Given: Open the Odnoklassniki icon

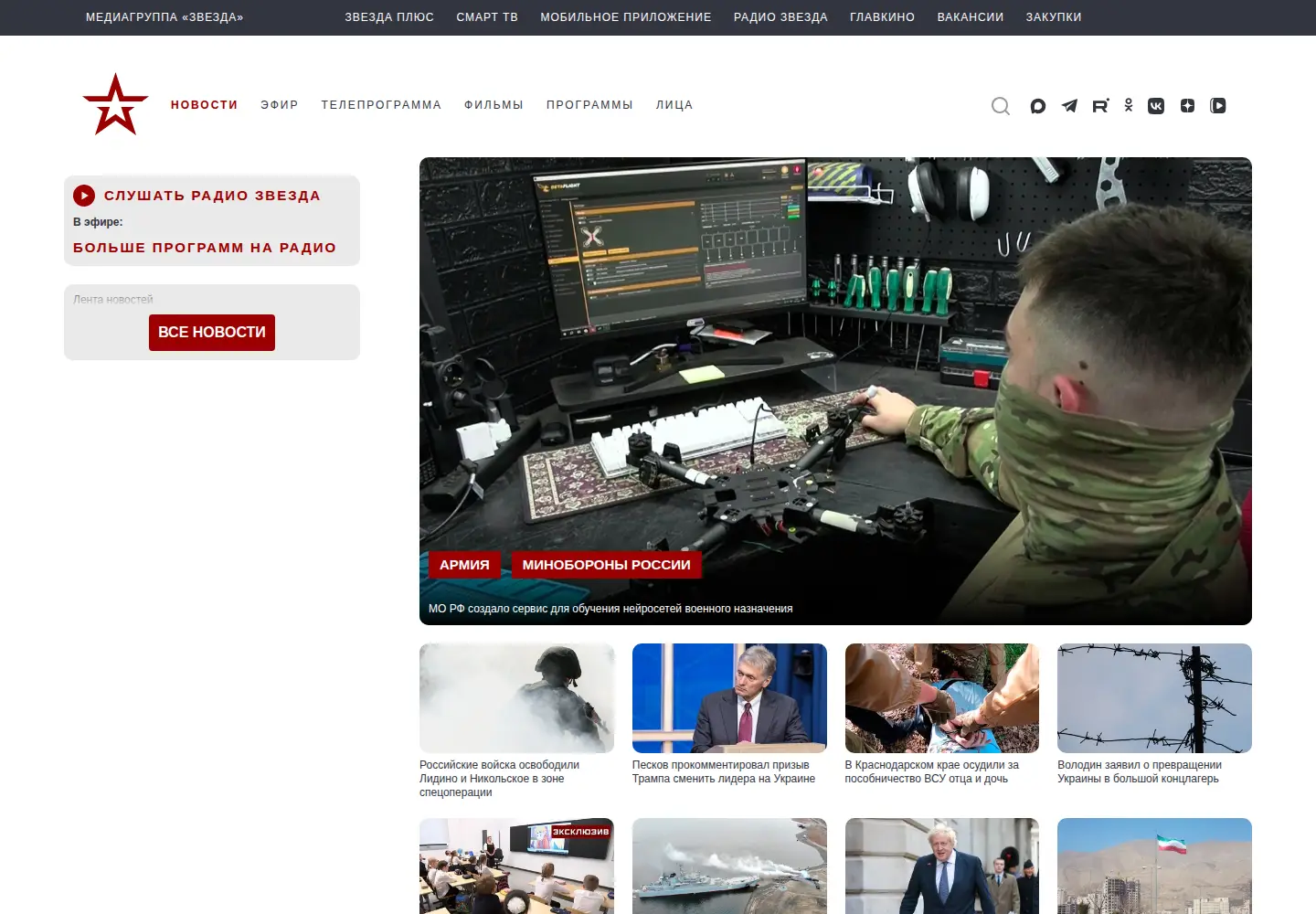Looking at the screenshot, I should pyautogui.click(x=1129, y=105).
